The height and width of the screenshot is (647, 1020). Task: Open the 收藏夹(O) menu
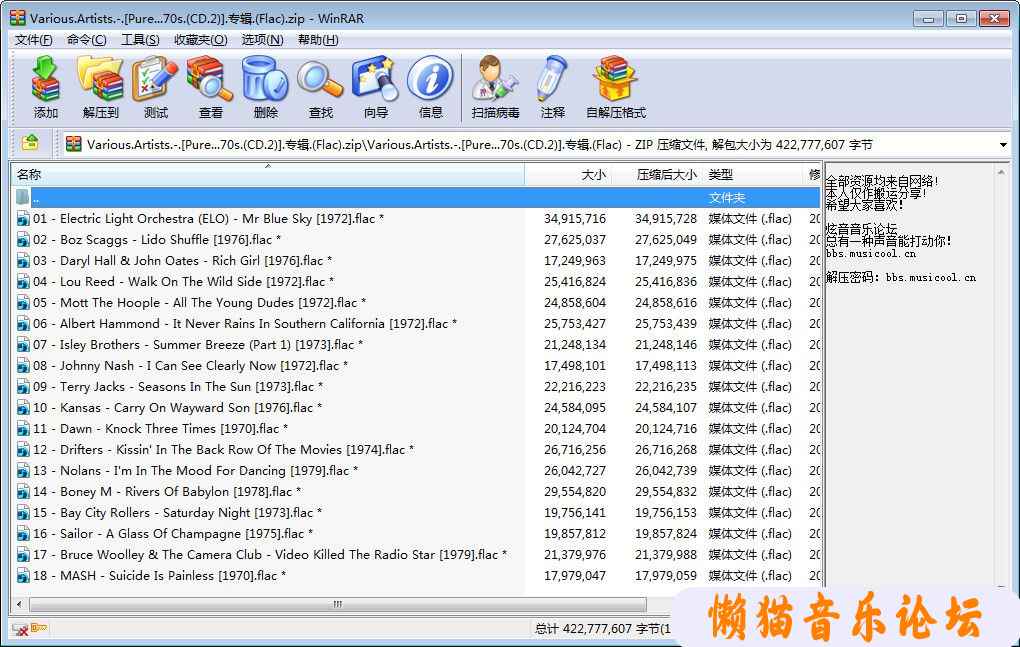coord(201,40)
